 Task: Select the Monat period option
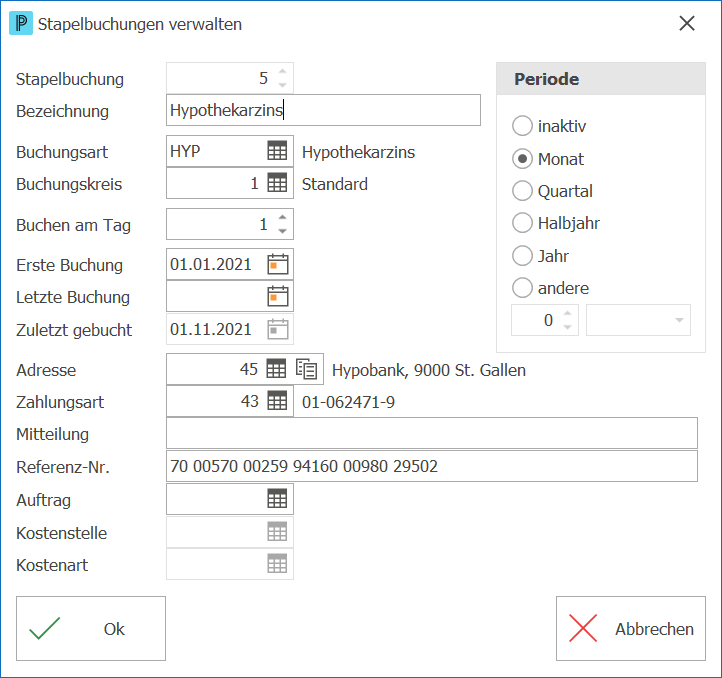(548, 159)
